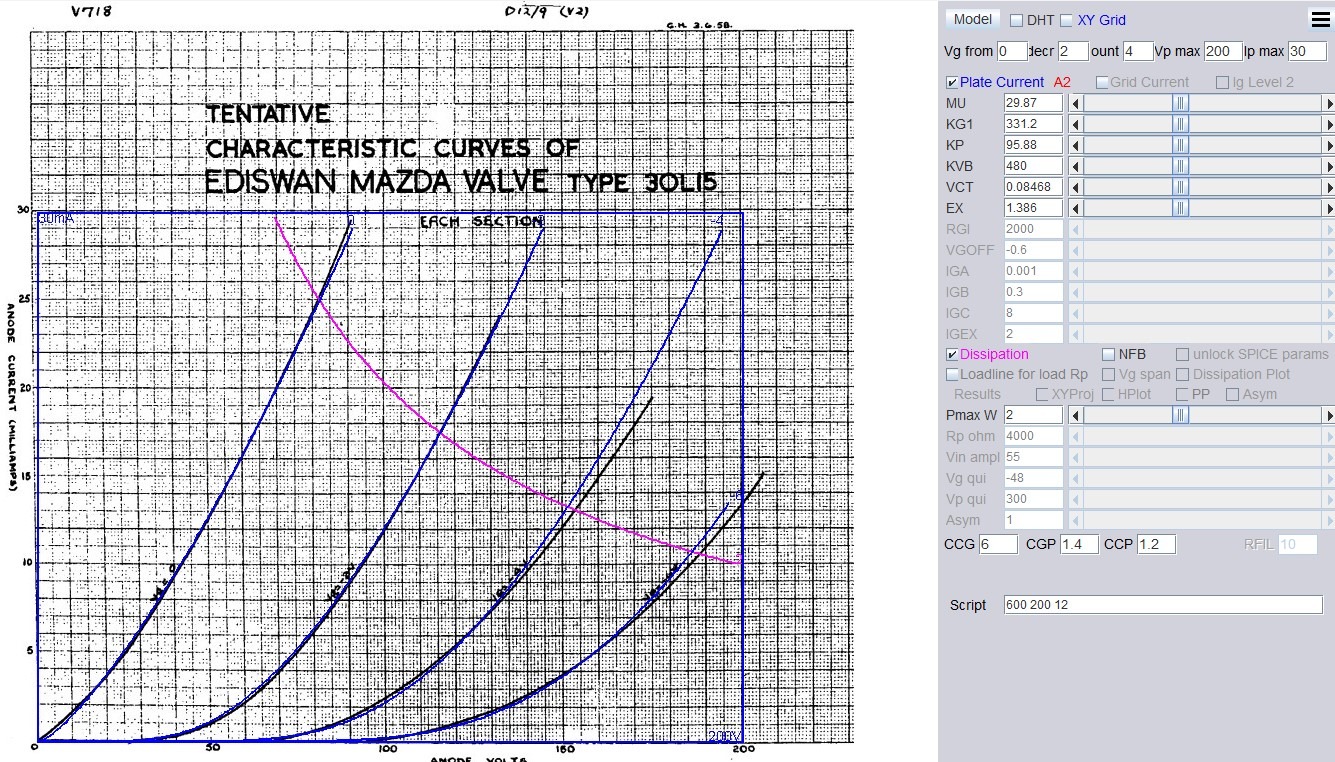Click the Pmax W slider thumb

[x=1181, y=415]
